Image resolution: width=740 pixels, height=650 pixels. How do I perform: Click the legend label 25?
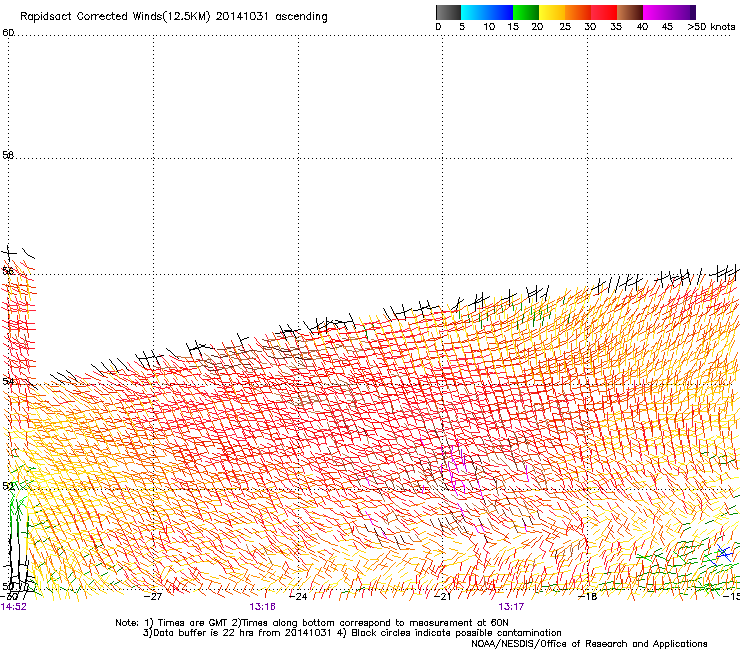coord(565,27)
